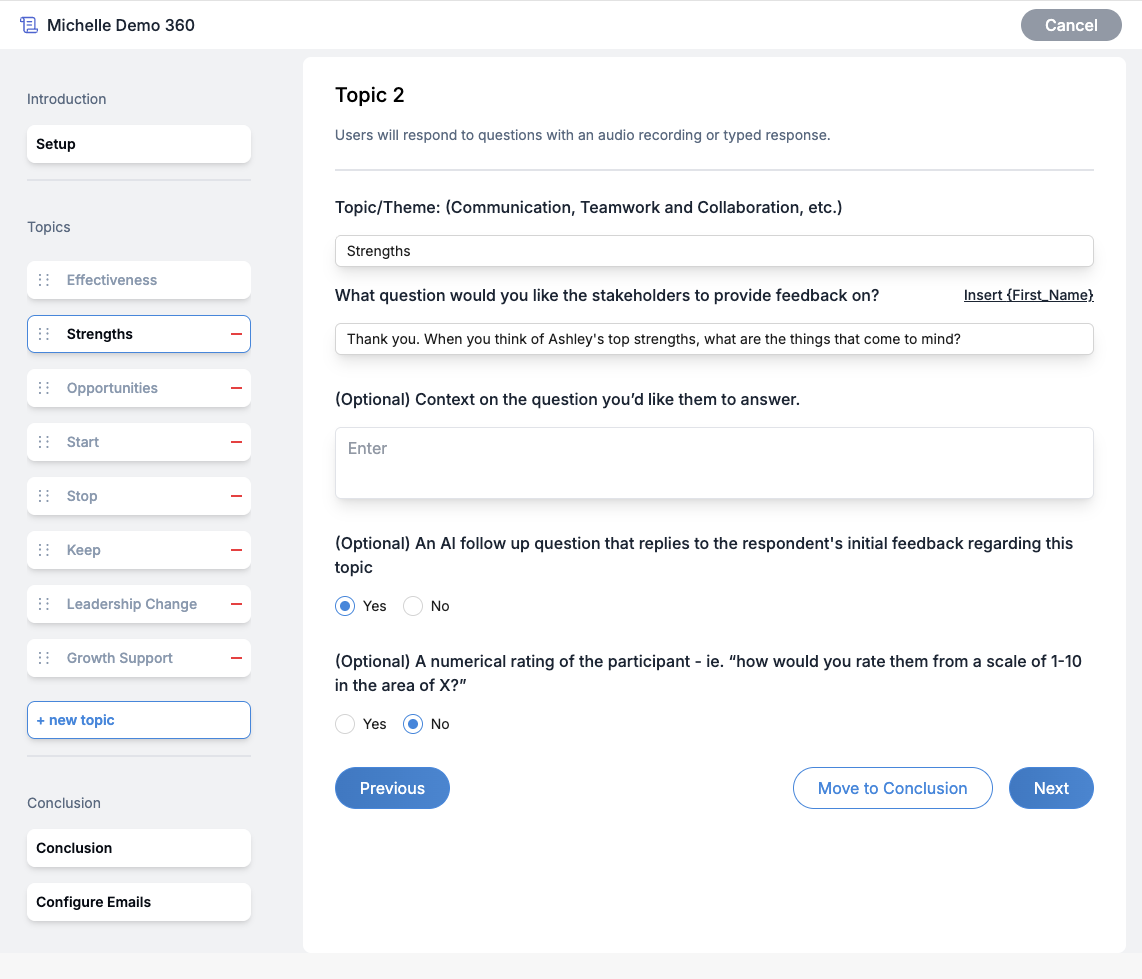Click the Insert {First_Name} link
Image resolution: width=1142 pixels, height=979 pixels.
click(x=1028, y=295)
